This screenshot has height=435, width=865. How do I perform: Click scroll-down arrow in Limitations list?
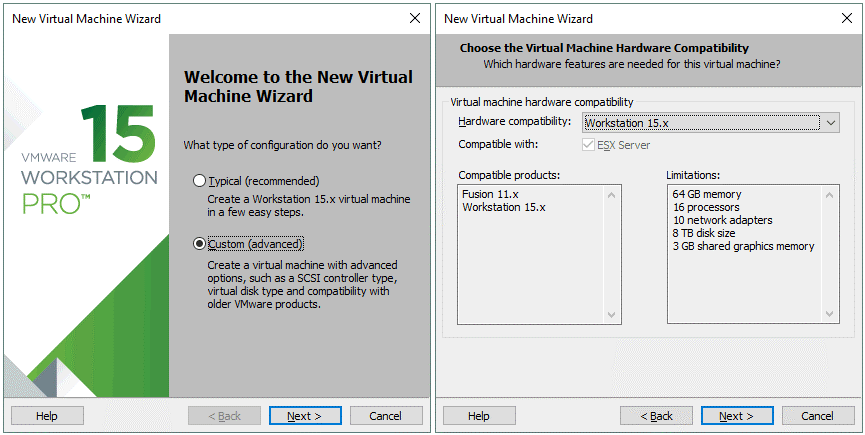(830, 315)
